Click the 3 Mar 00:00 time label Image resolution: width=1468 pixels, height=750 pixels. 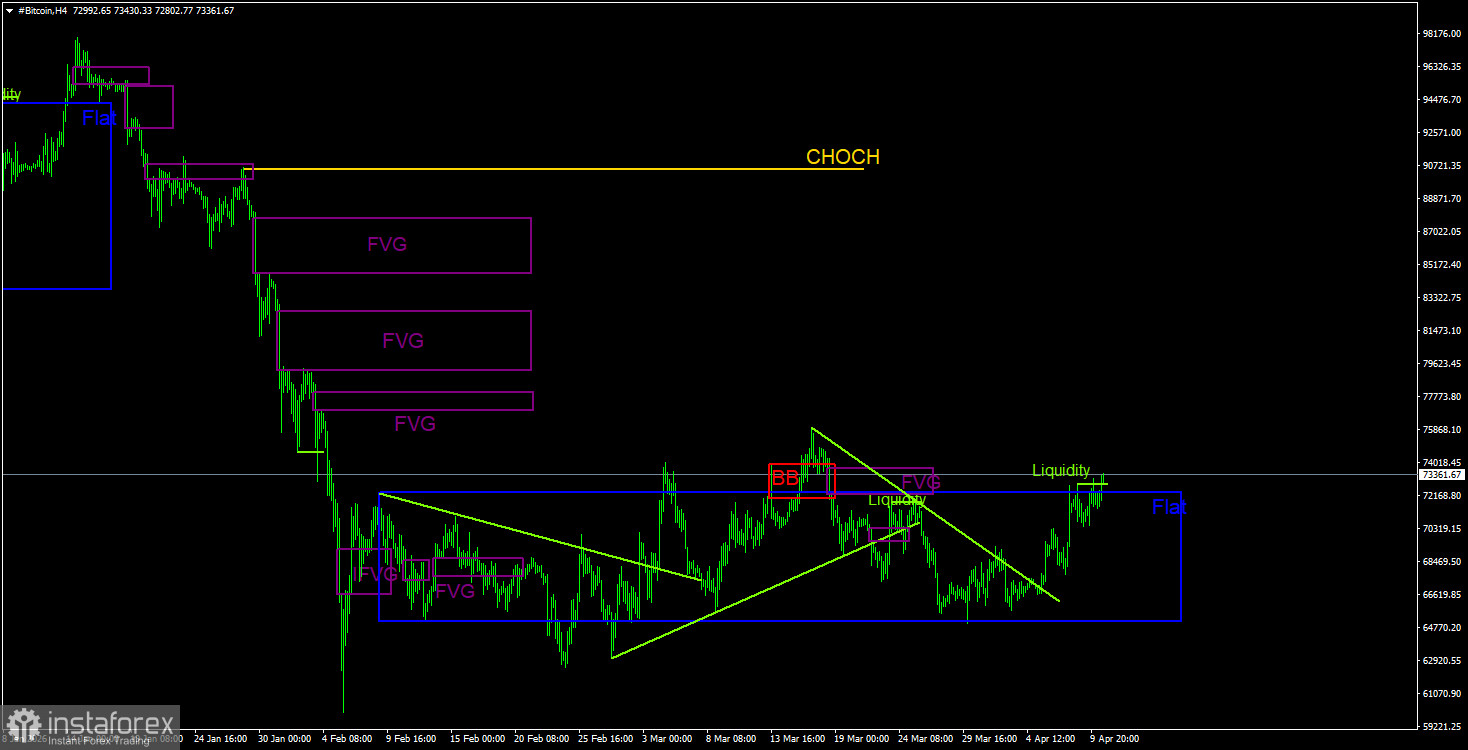(x=669, y=740)
